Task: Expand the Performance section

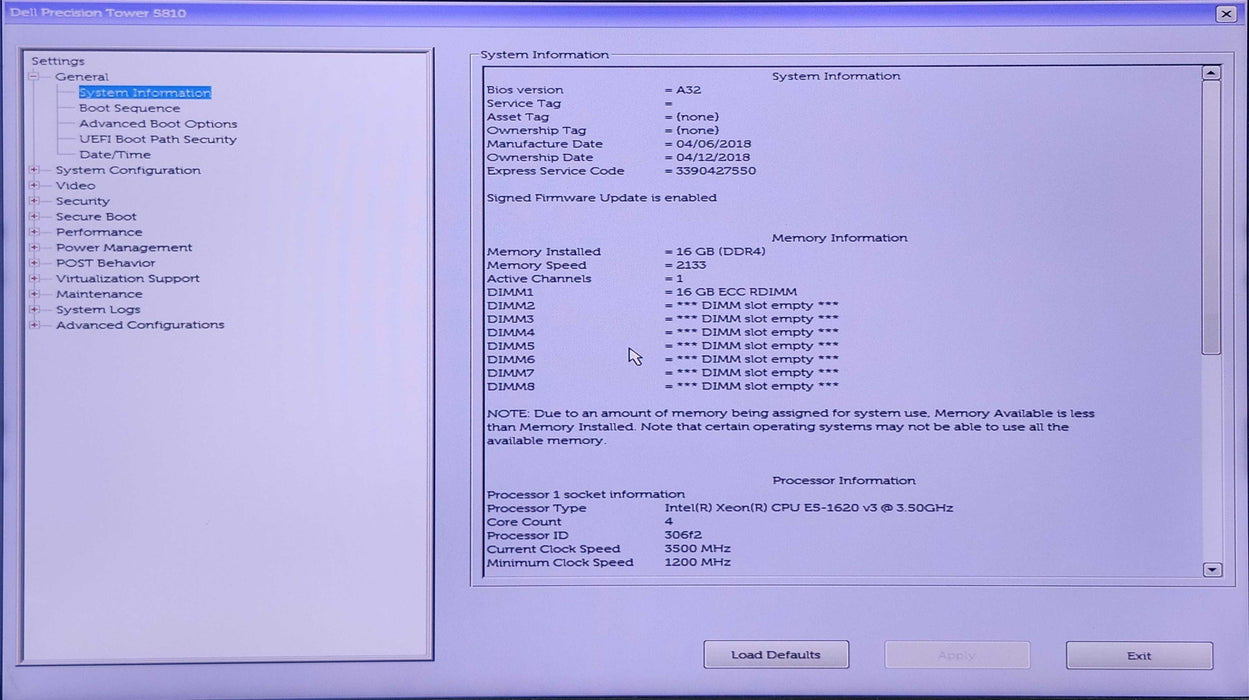Action: coord(34,231)
